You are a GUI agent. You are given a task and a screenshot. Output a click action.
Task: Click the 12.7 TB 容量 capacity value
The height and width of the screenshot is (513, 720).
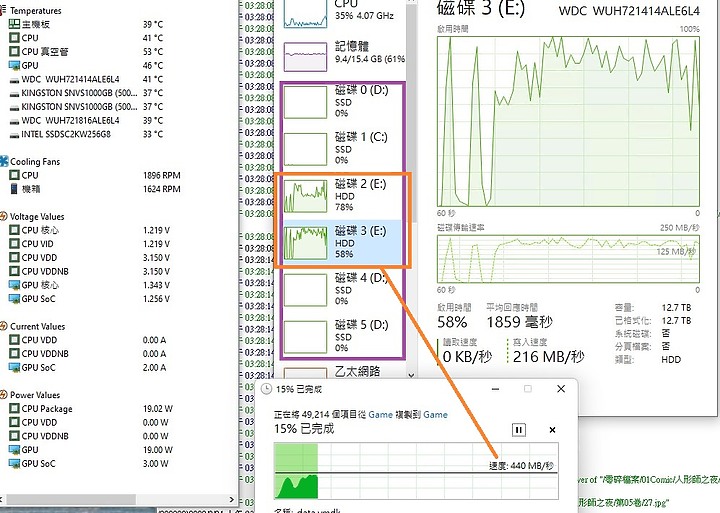point(676,307)
